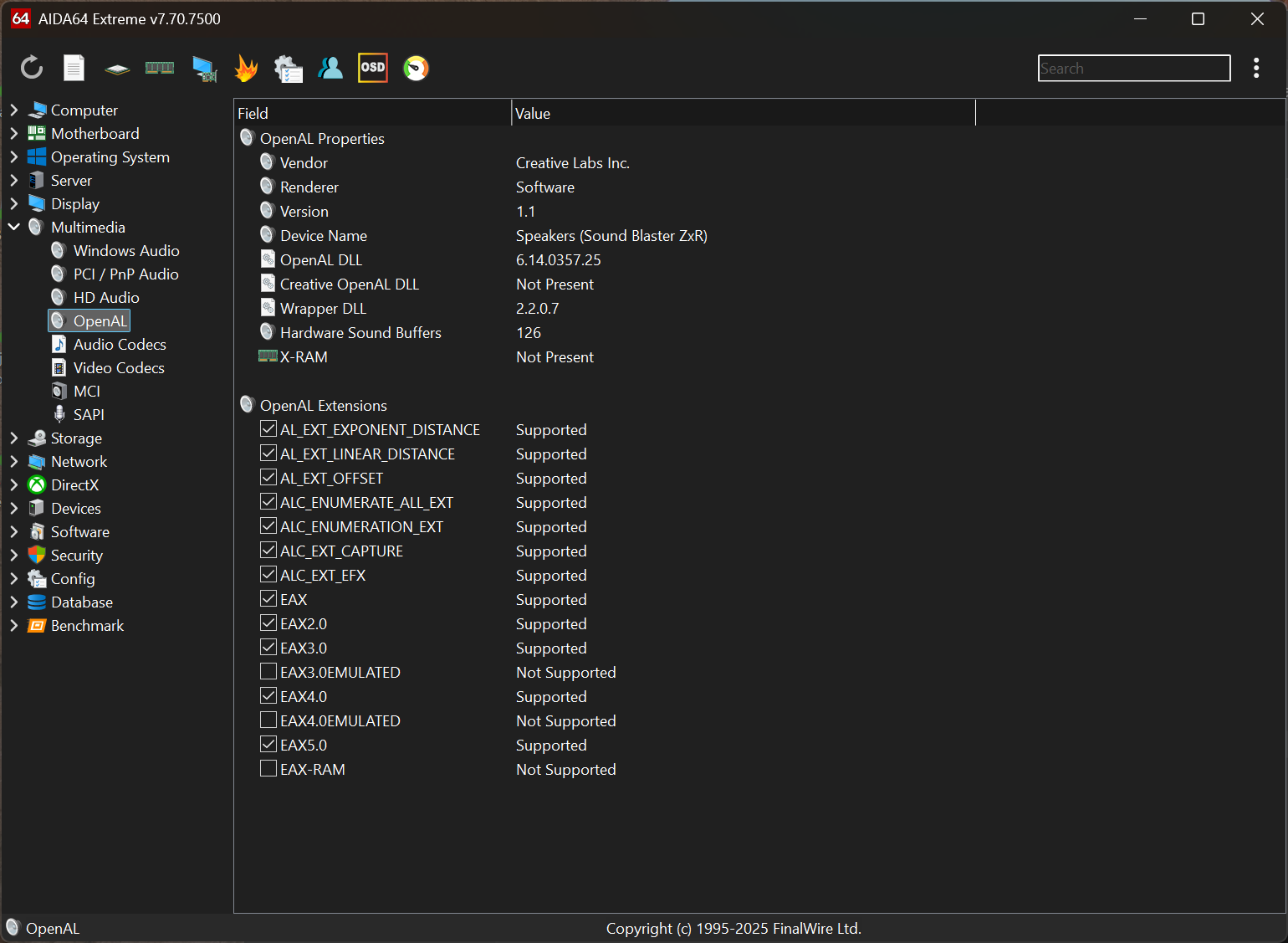Expand the Operating System node
This screenshot has width=1288, height=943.
coord(13,156)
